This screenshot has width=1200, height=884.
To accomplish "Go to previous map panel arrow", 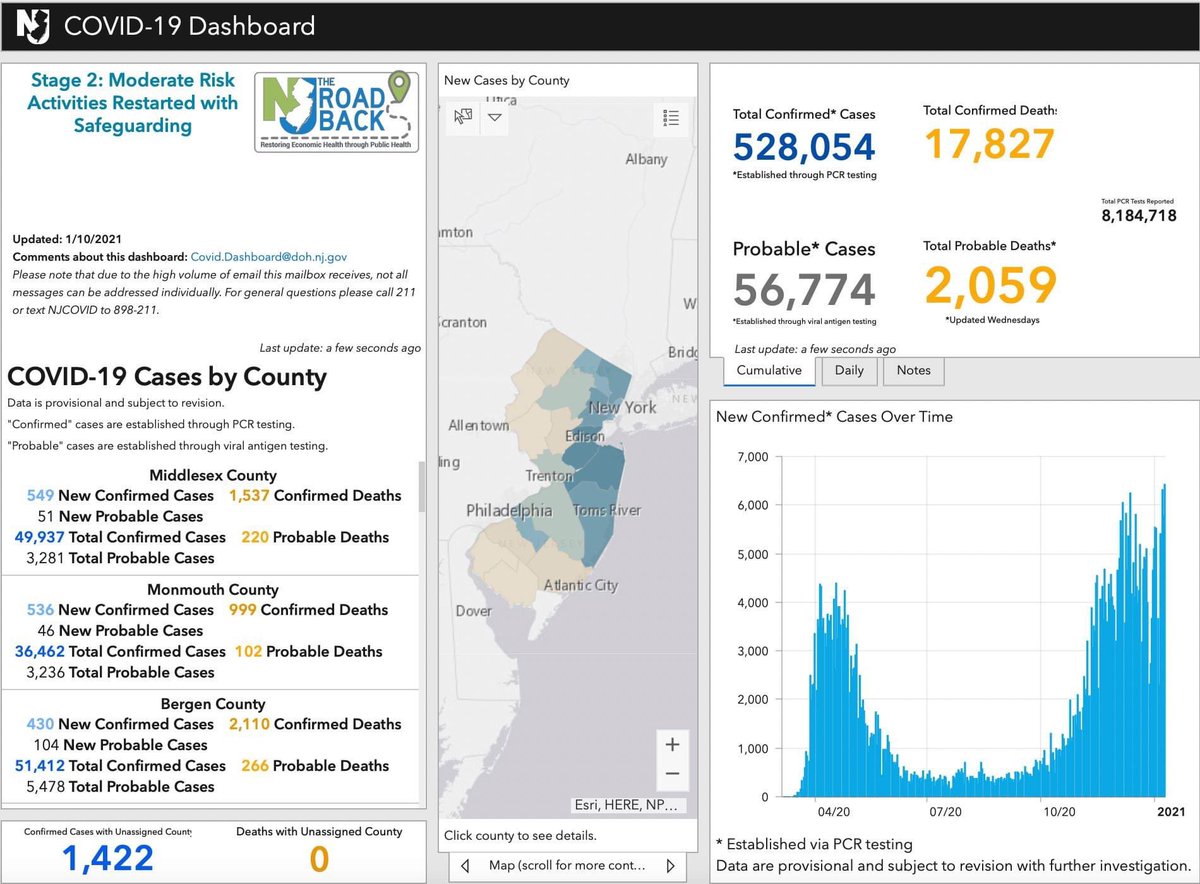I will click(x=465, y=865).
